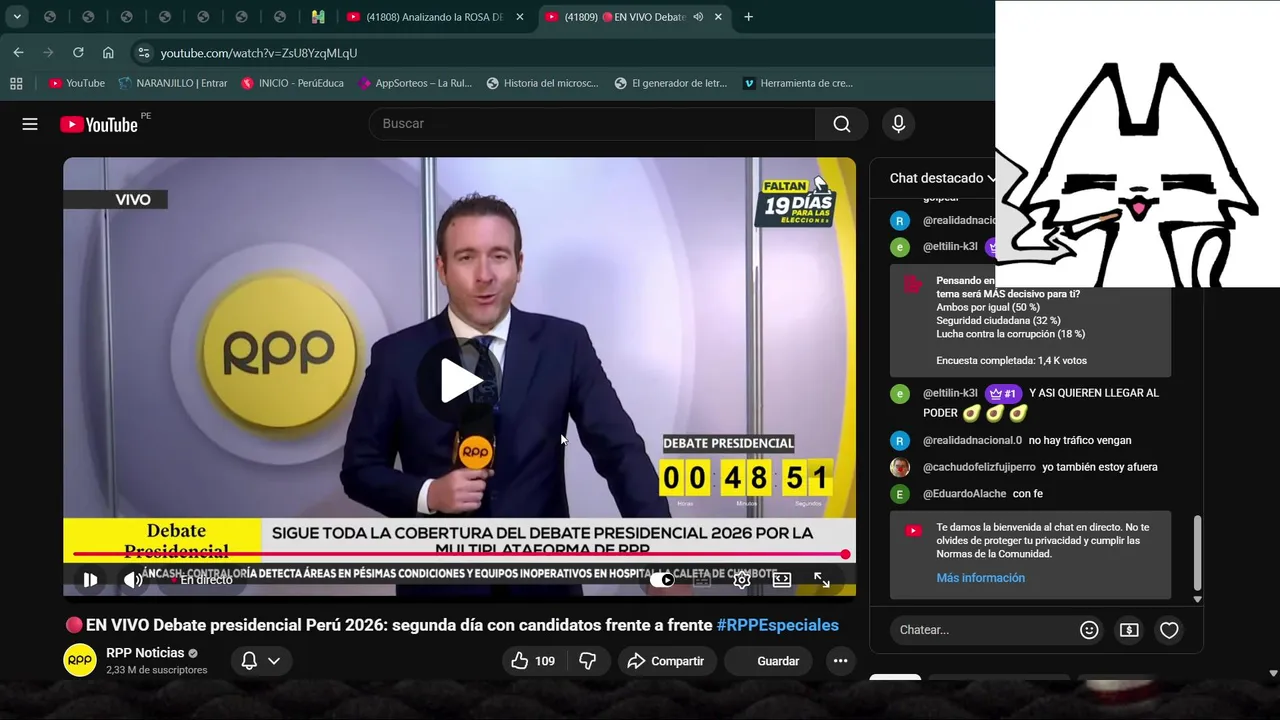Switch to the green M favicon tab
The image size is (1280, 720).
click(x=318, y=17)
